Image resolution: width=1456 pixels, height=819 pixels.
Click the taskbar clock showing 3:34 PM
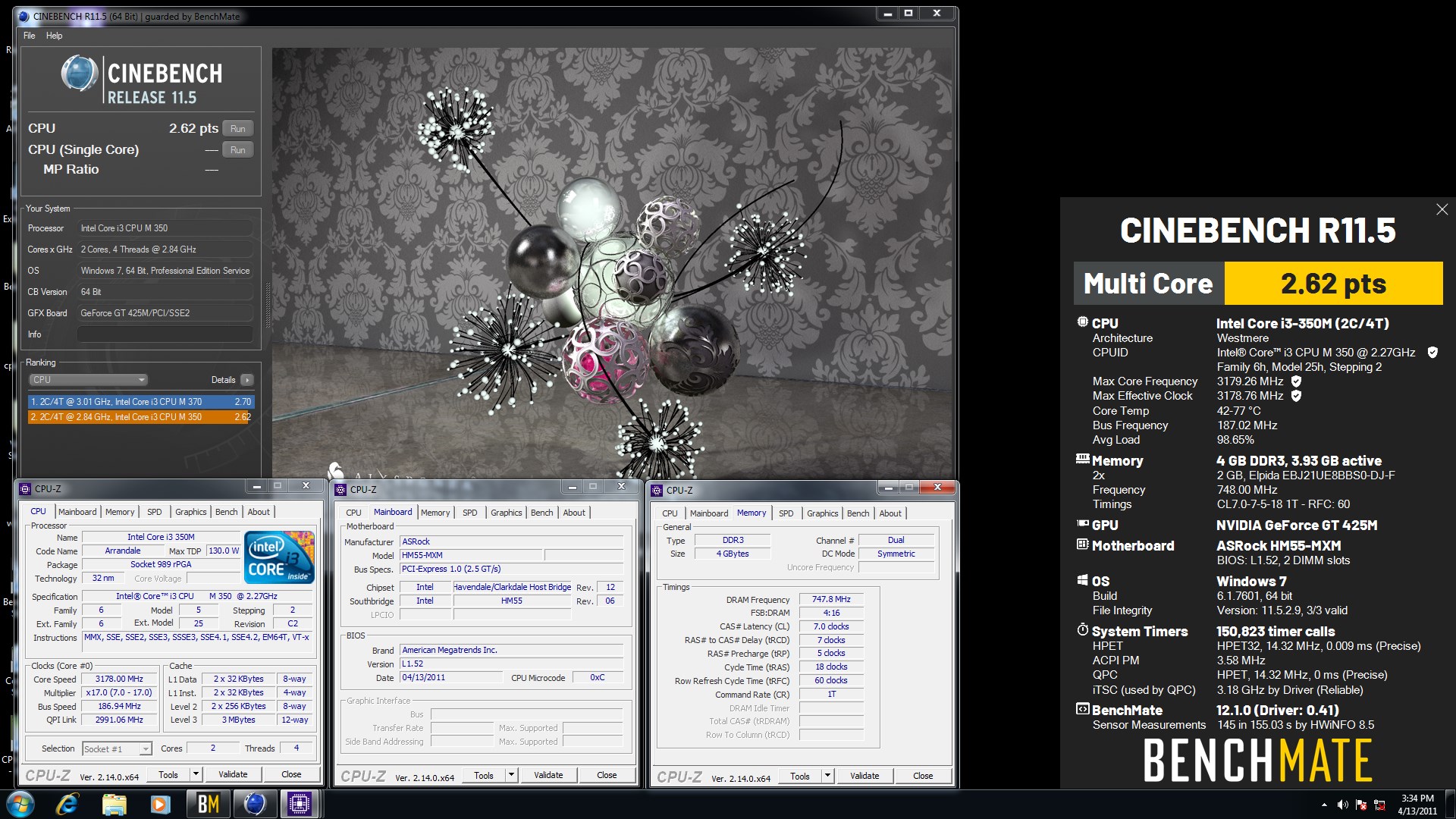click(1417, 805)
